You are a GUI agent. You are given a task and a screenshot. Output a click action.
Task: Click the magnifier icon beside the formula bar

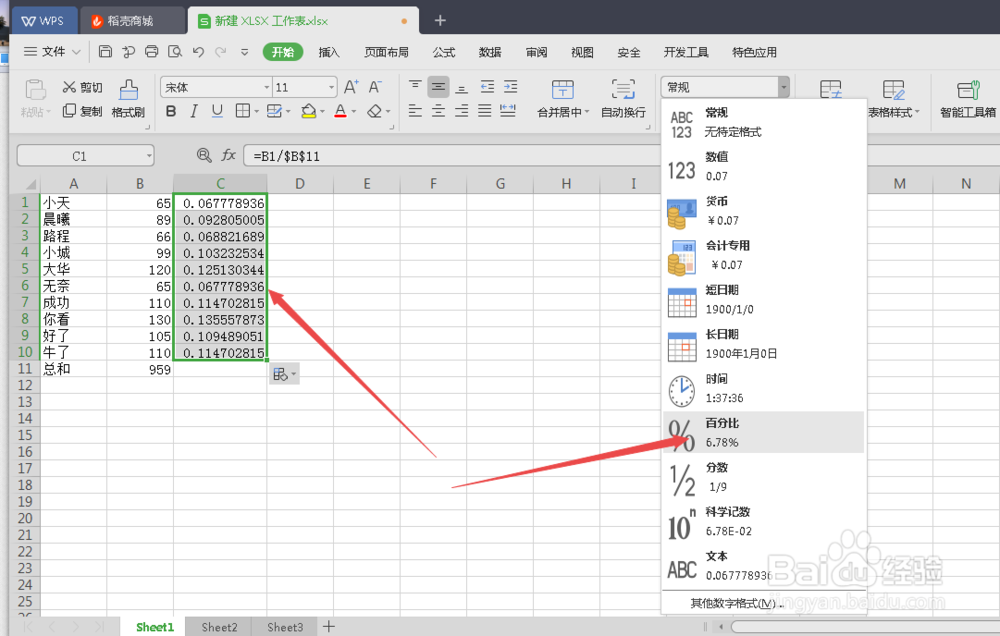point(204,155)
